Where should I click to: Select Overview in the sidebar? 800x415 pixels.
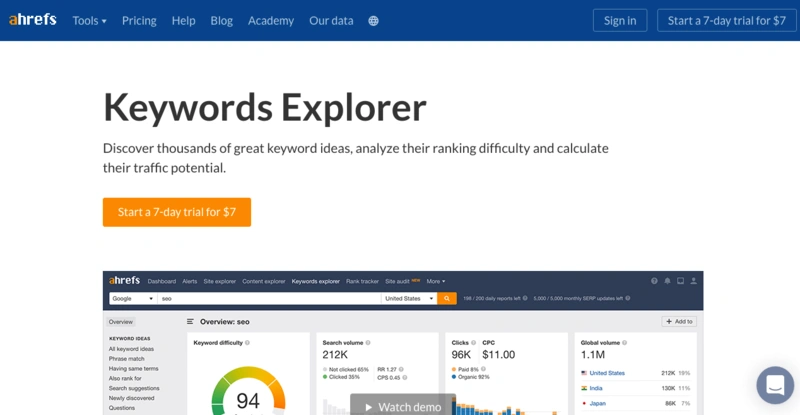(121, 322)
